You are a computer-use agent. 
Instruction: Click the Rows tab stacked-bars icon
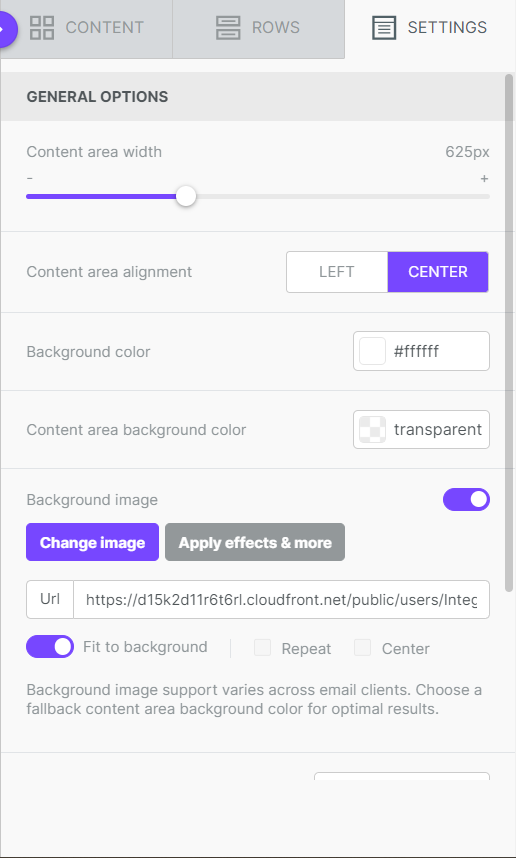point(228,27)
